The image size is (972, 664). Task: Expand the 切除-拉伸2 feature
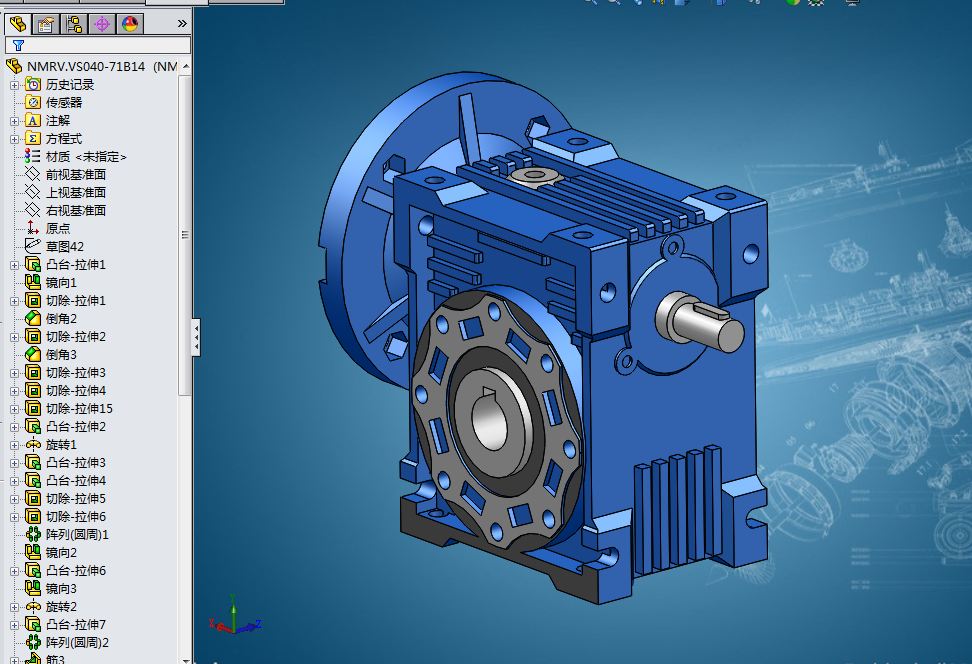pyautogui.click(x=14, y=337)
